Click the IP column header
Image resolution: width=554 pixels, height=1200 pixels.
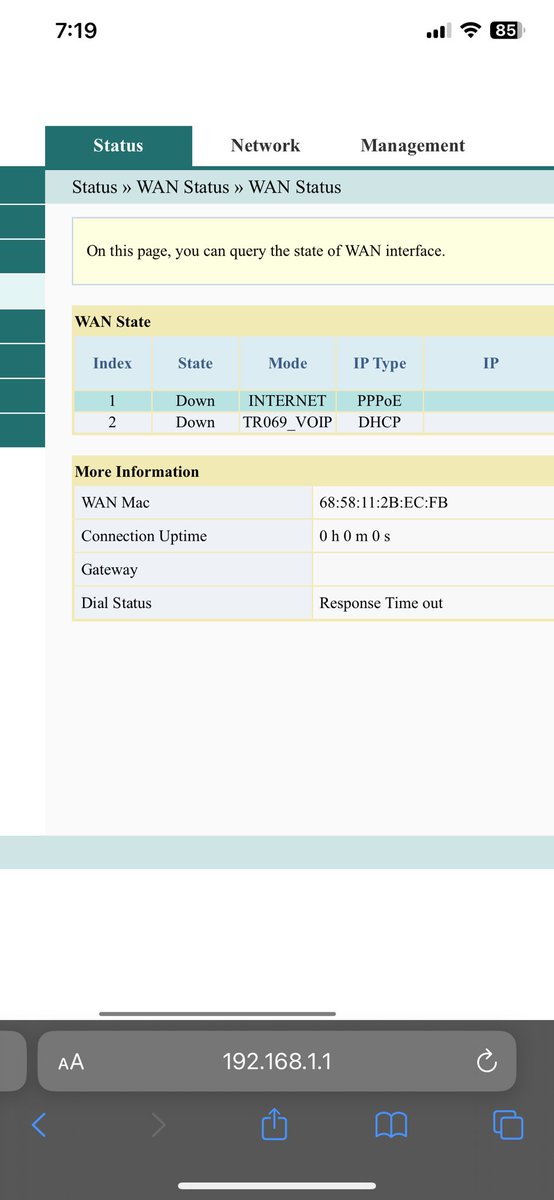tap(490, 363)
